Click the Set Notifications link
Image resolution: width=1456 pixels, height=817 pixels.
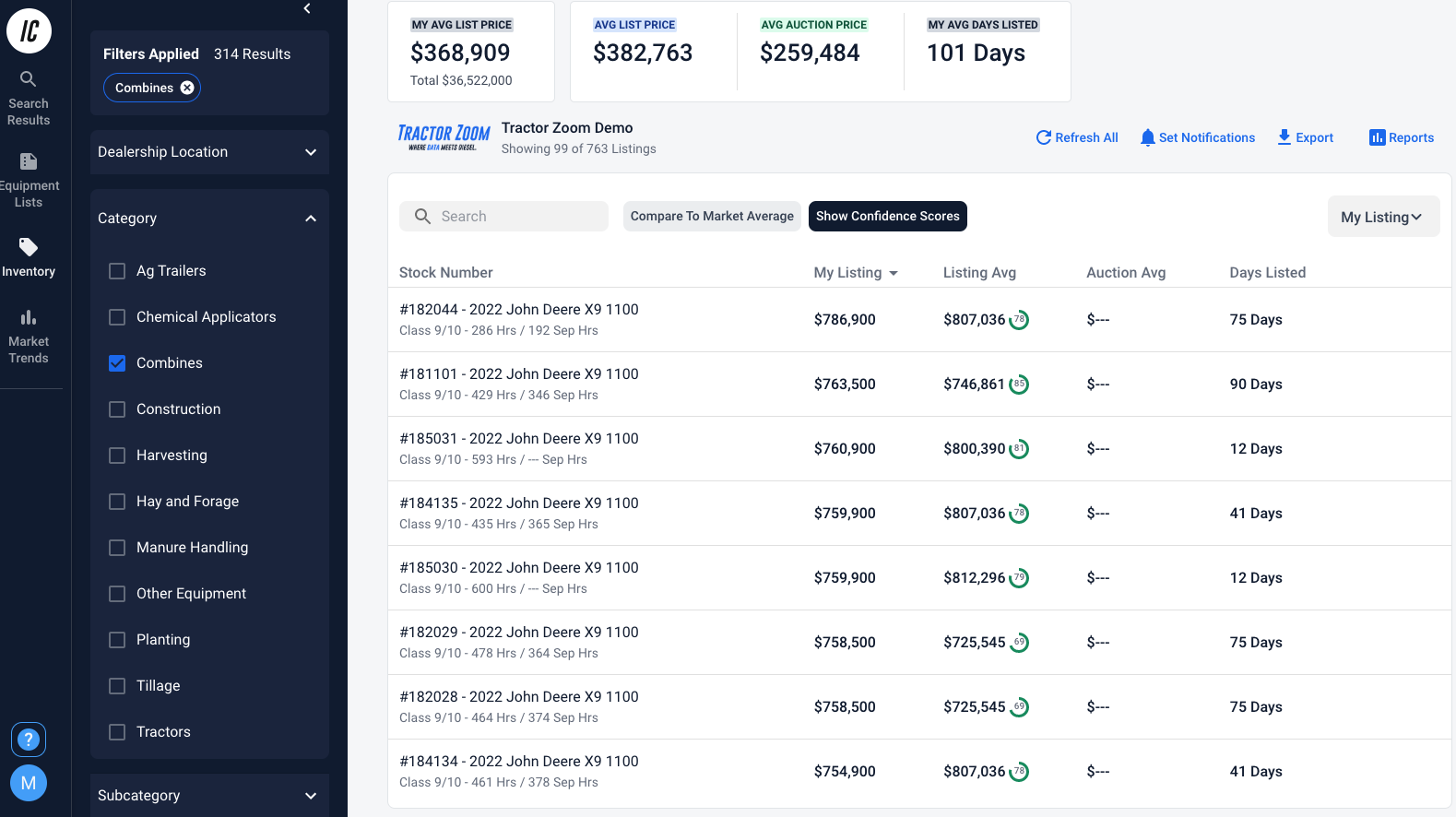point(1198,137)
